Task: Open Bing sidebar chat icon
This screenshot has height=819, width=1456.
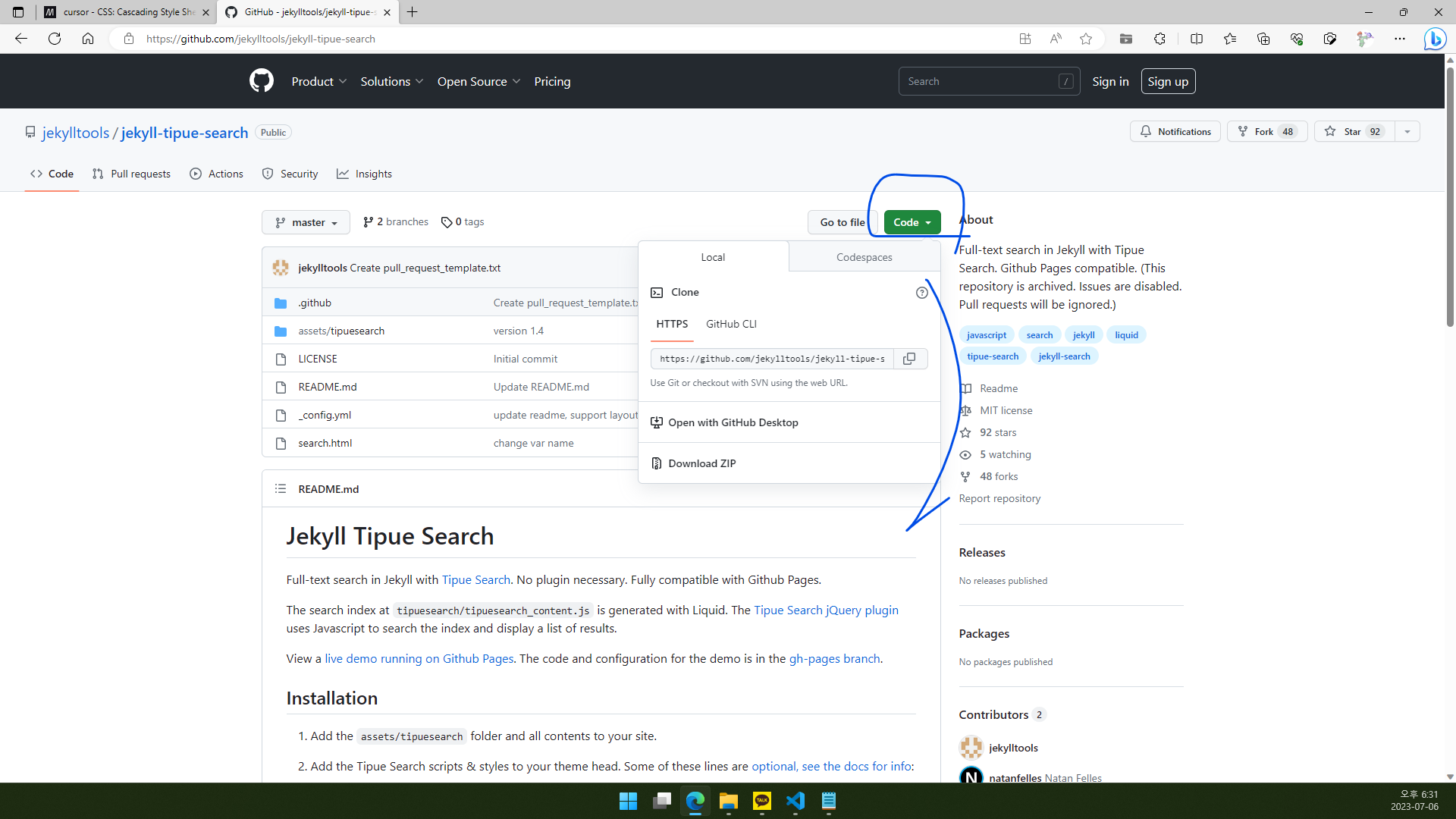Action: (x=1435, y=39)
